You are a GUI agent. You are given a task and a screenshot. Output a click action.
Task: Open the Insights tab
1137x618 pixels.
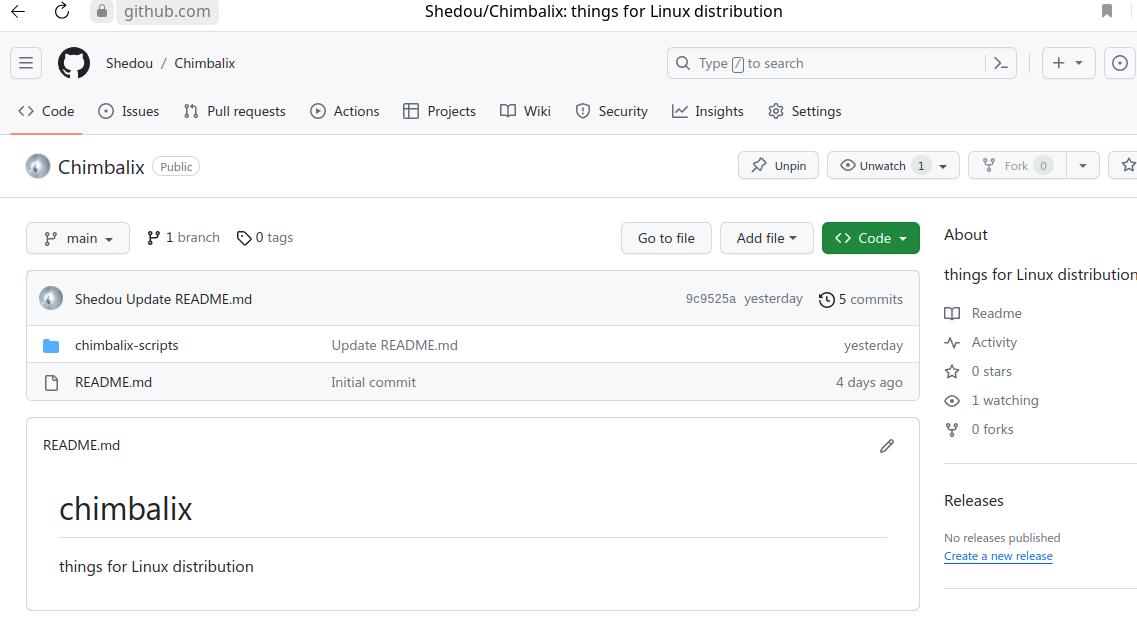[708, 111]
